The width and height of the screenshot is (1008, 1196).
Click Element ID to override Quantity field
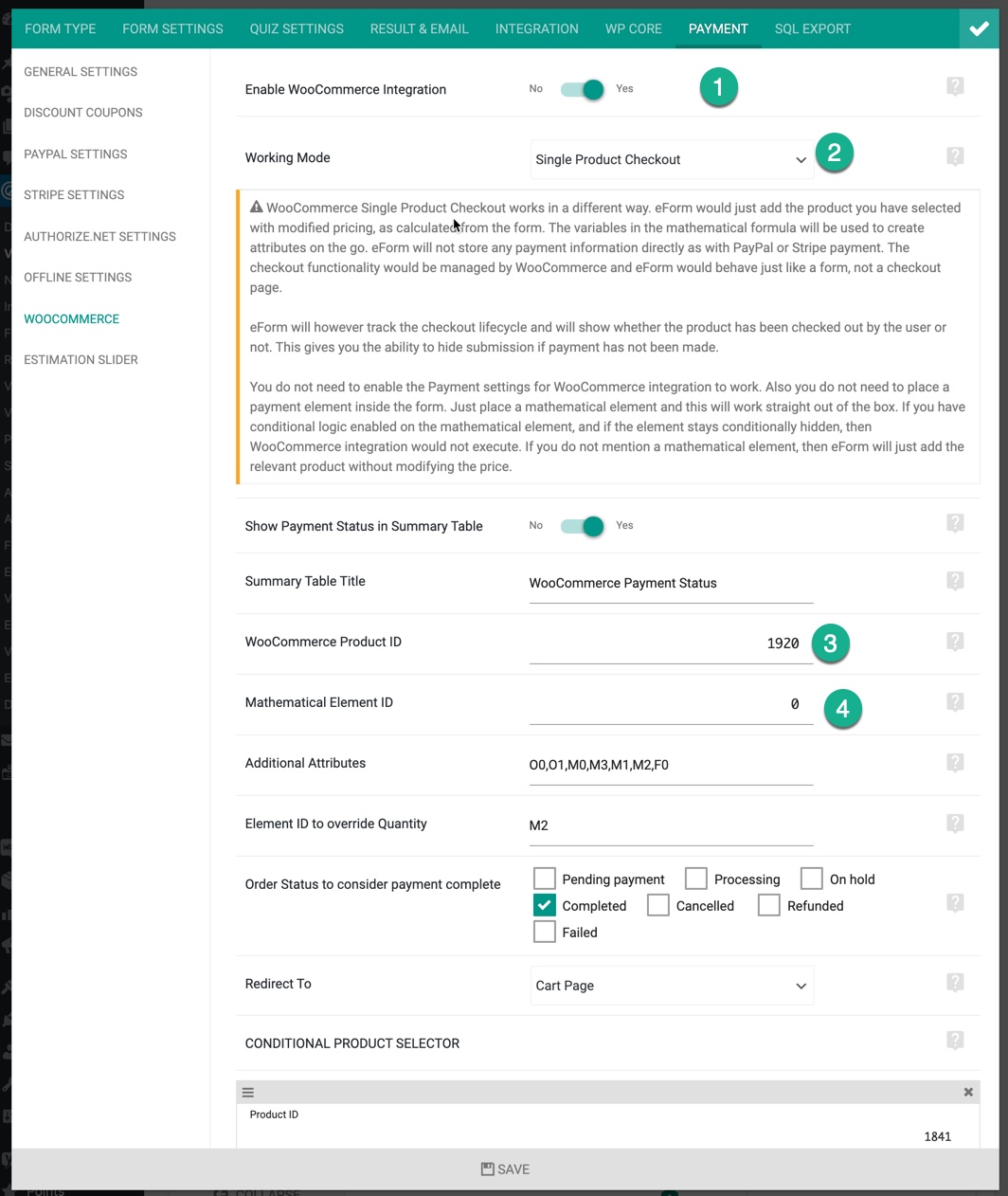pyautogui.click(x=671, y=825)
